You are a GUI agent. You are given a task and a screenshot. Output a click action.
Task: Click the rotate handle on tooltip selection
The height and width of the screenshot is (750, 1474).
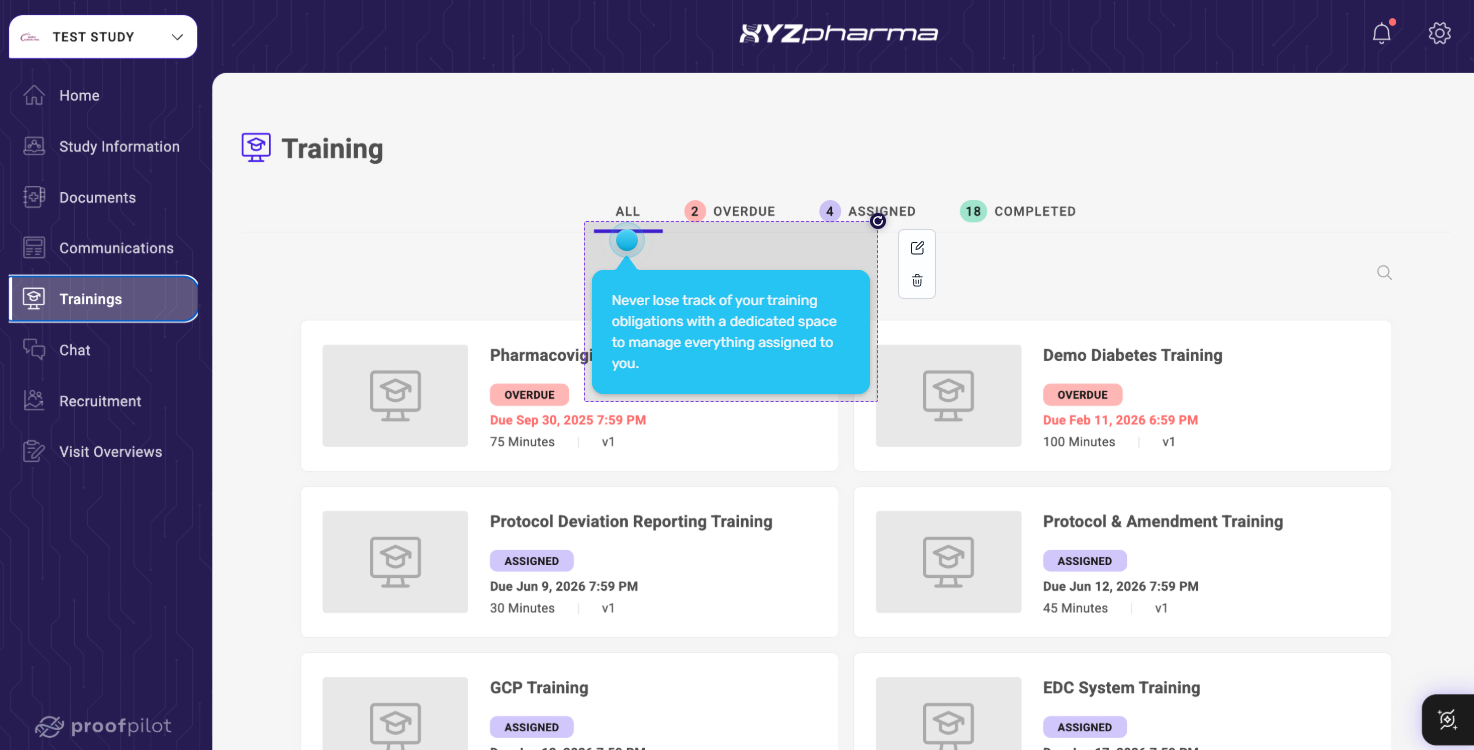pyautogui.click(x=878, y=221)
